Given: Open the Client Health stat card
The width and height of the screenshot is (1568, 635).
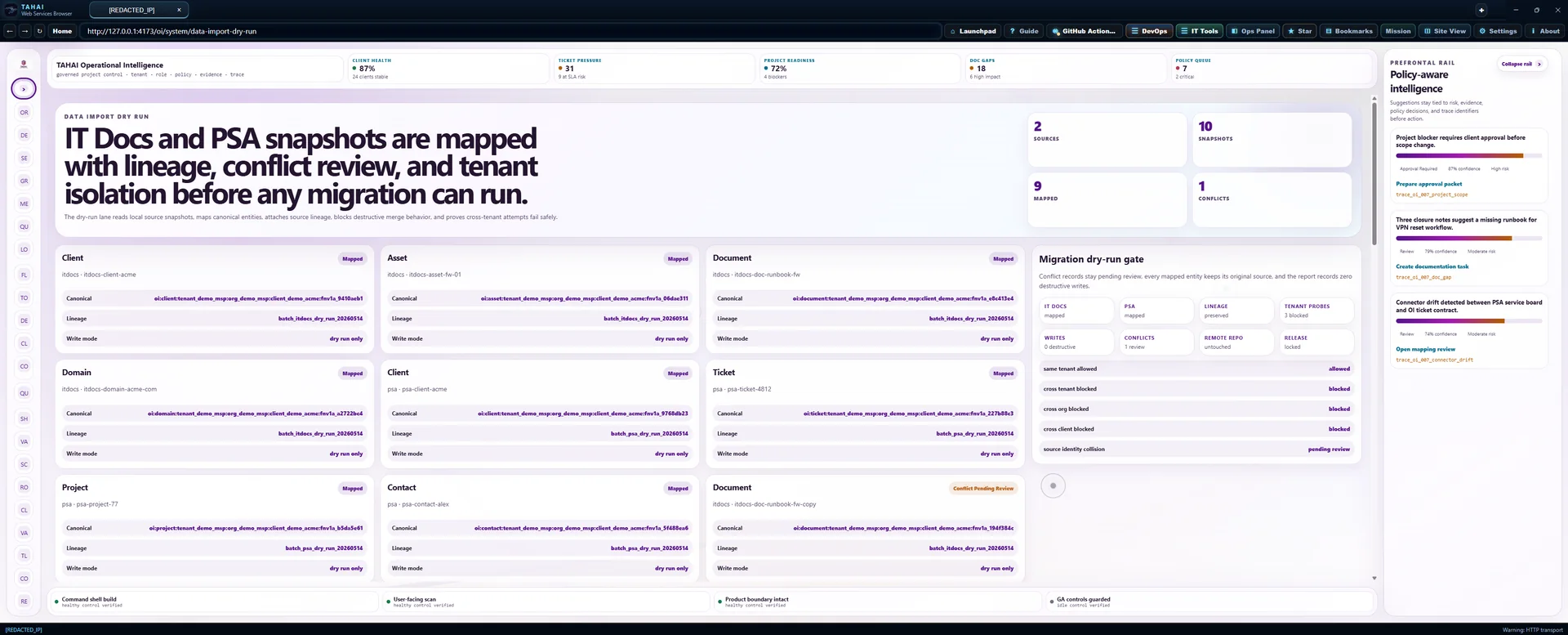Looking at the screenshot, I should click(x=447, y=69).
